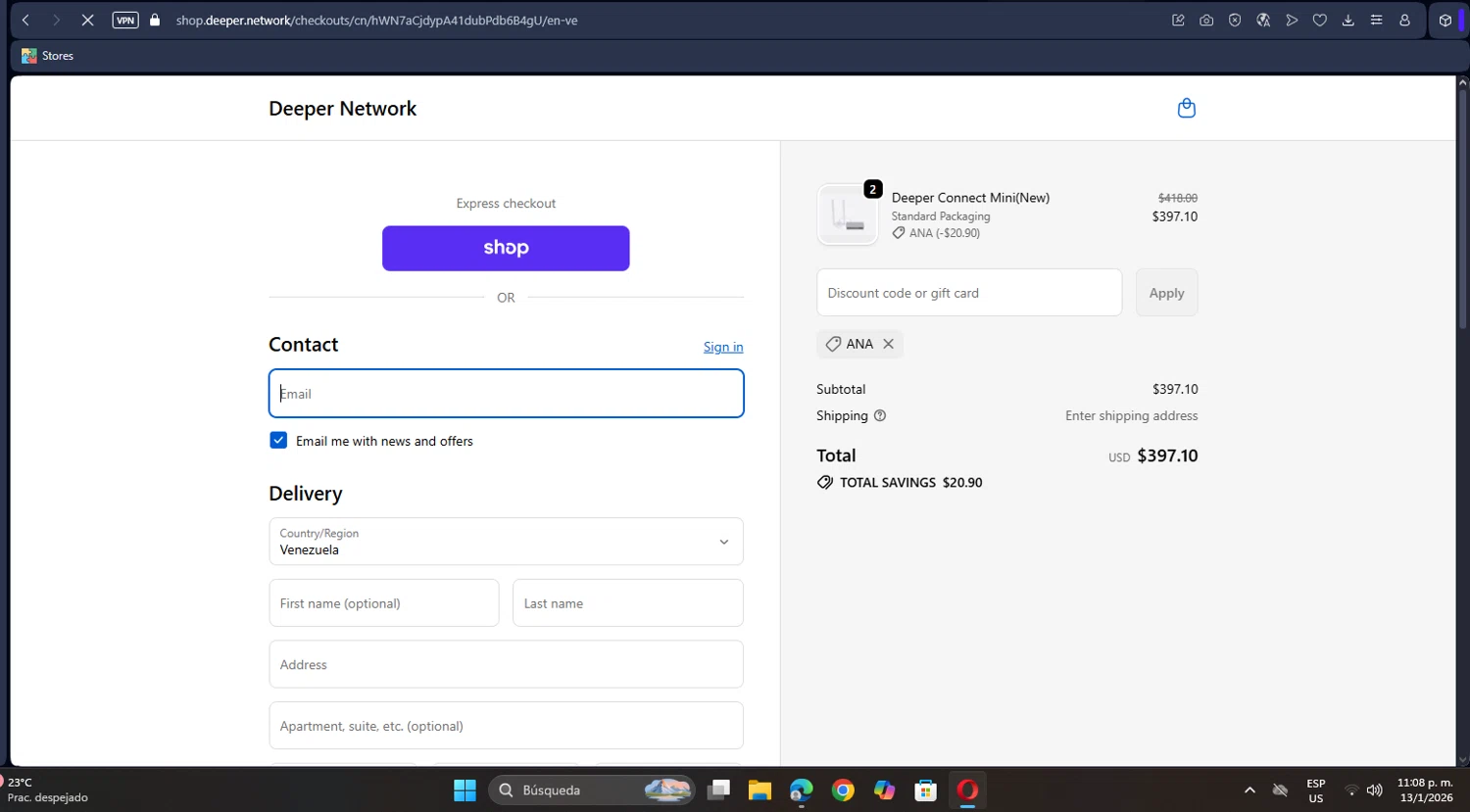
Task: Open the VPN badge in address bar
Action: point(125,20)
